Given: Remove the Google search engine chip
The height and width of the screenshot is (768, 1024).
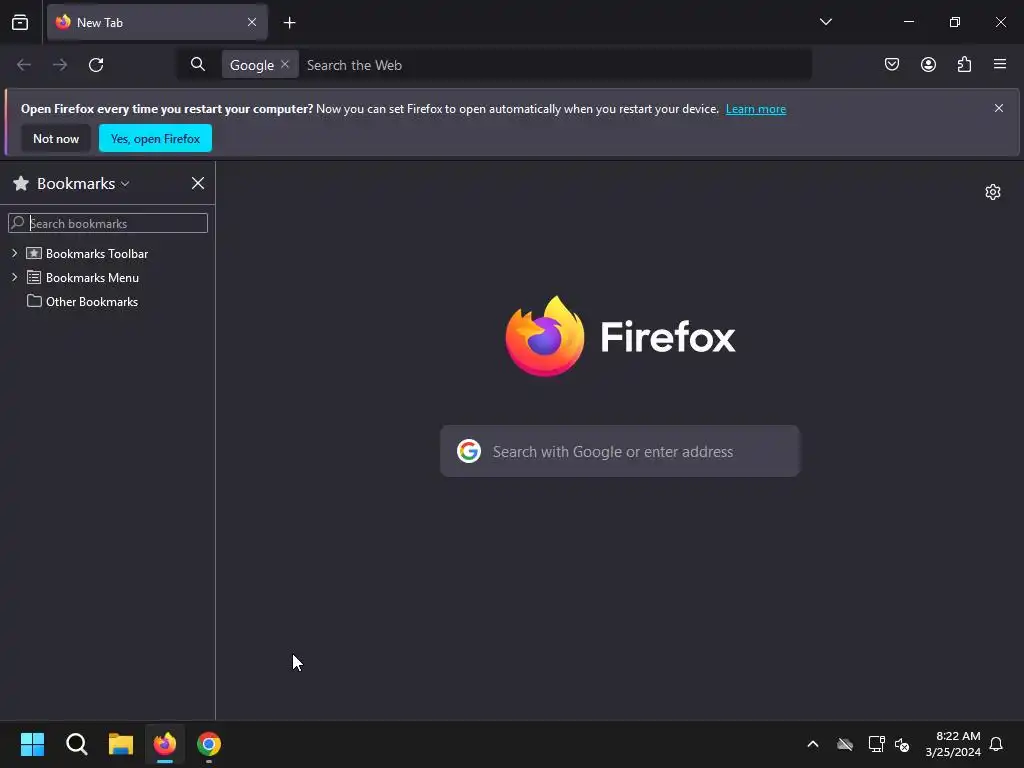Looking at the screenshot, I should coord(285,64).
